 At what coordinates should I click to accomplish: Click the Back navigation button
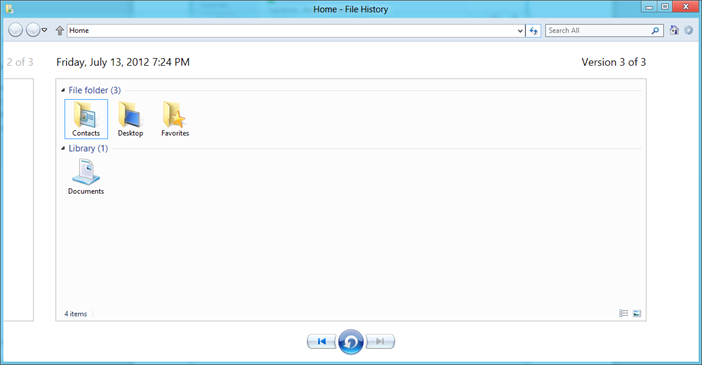[x=16, y=30]
